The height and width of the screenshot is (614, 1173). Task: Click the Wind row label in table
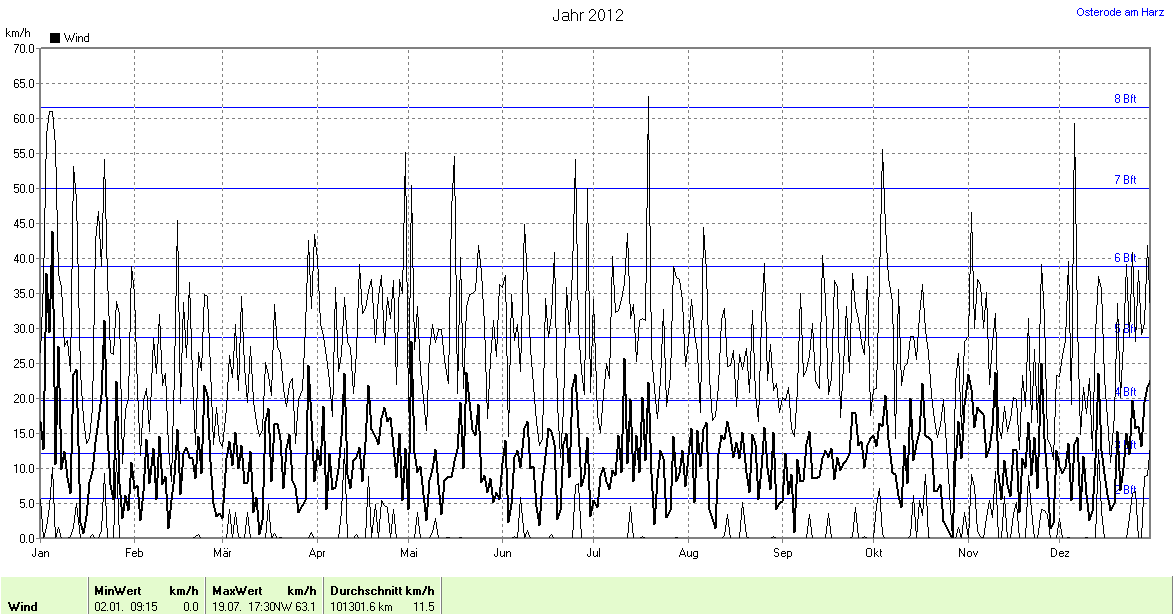coord(23,606)
